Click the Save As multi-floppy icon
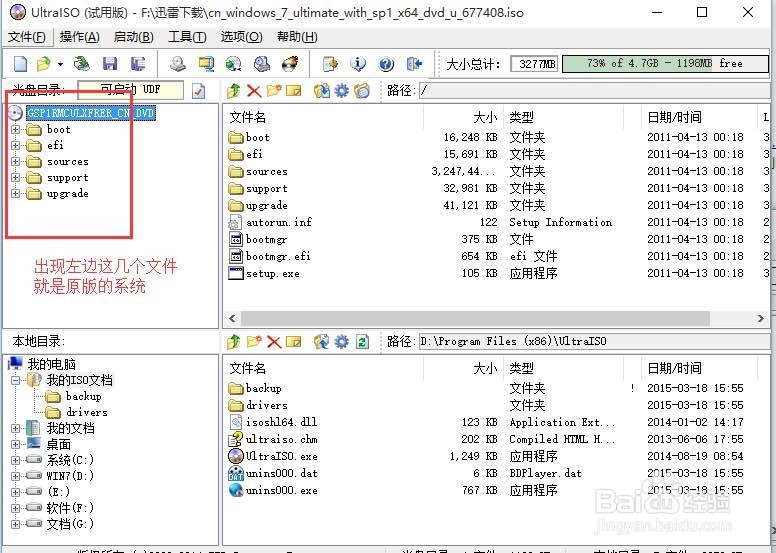The width and height of the screenshot is (776, 553). coord(138,64)
